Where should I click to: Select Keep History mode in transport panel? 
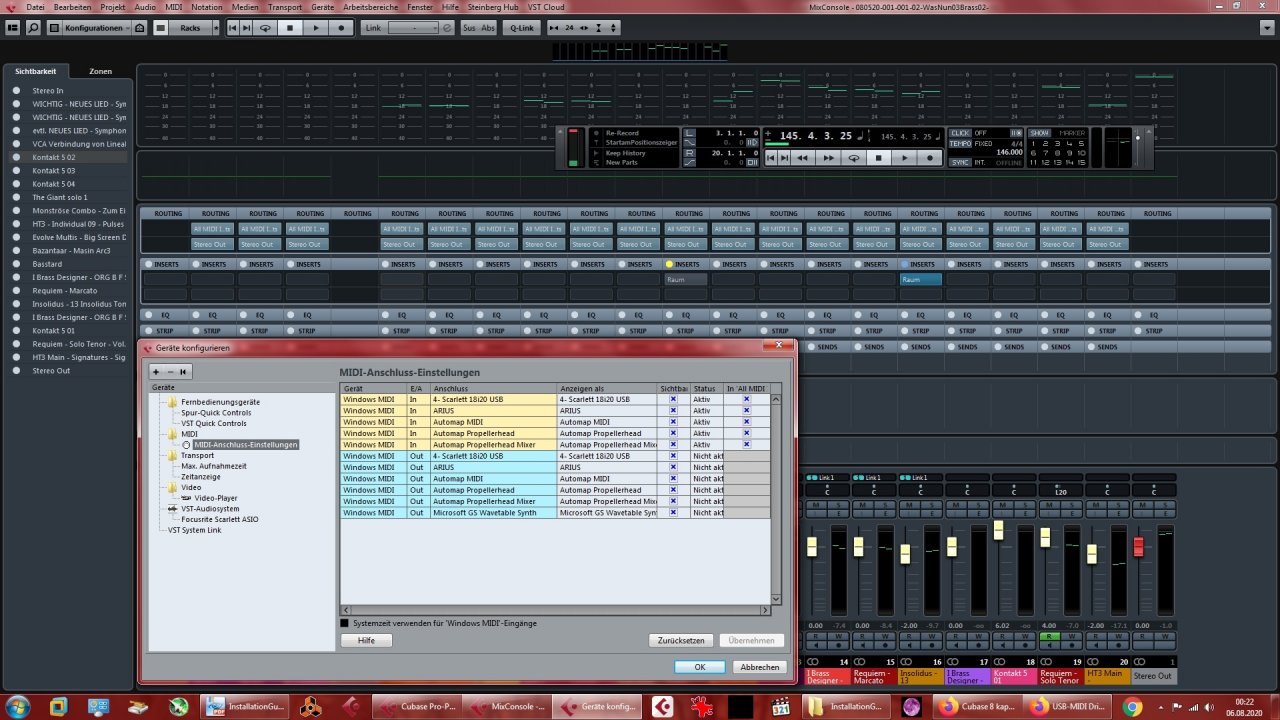coord(625,153)
